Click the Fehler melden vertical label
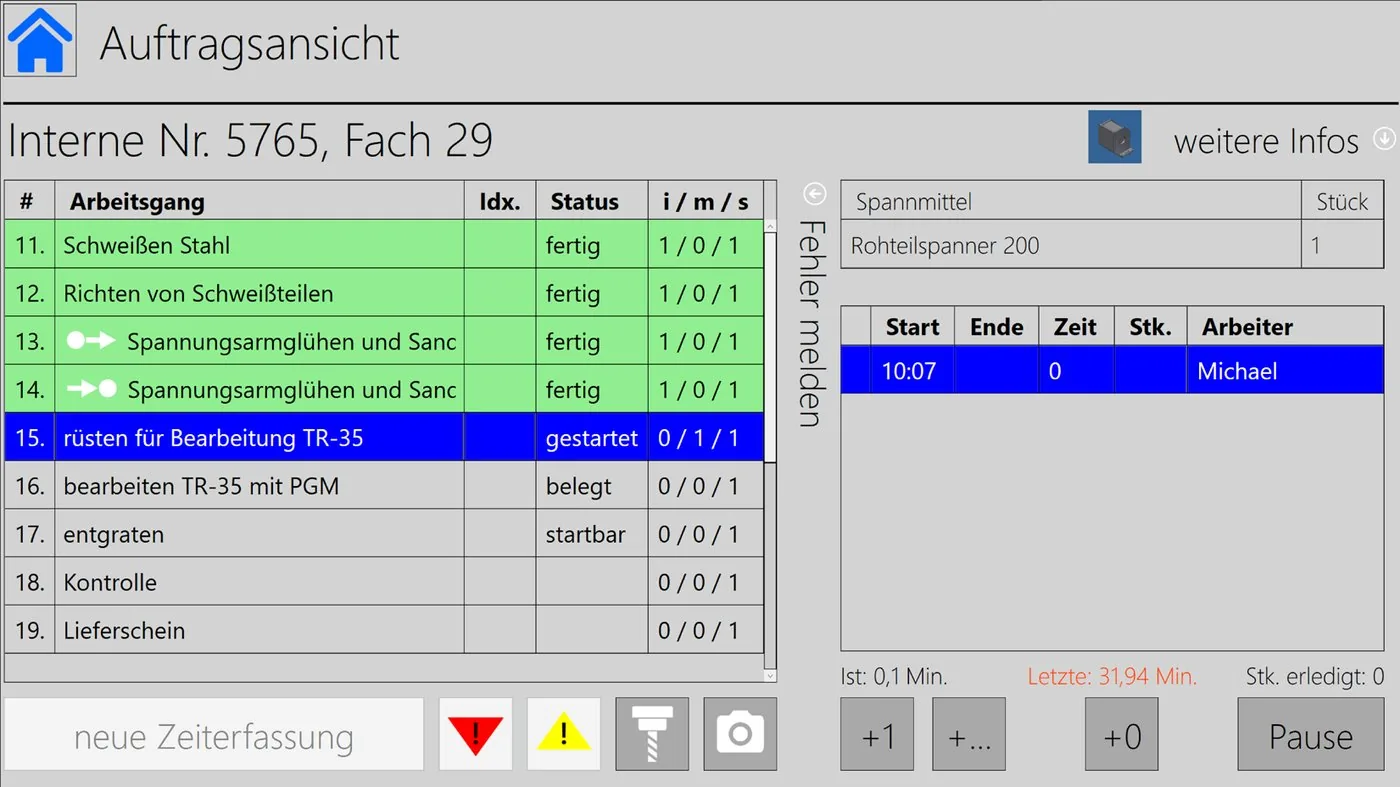The height and width of the screenshot is (787, 1400). point(813,323)
